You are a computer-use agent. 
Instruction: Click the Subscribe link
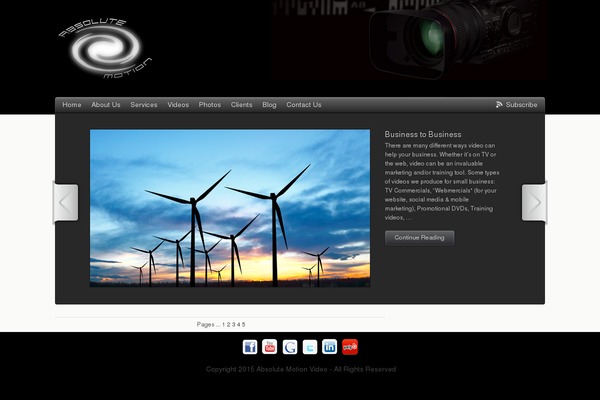coord(521,104)
